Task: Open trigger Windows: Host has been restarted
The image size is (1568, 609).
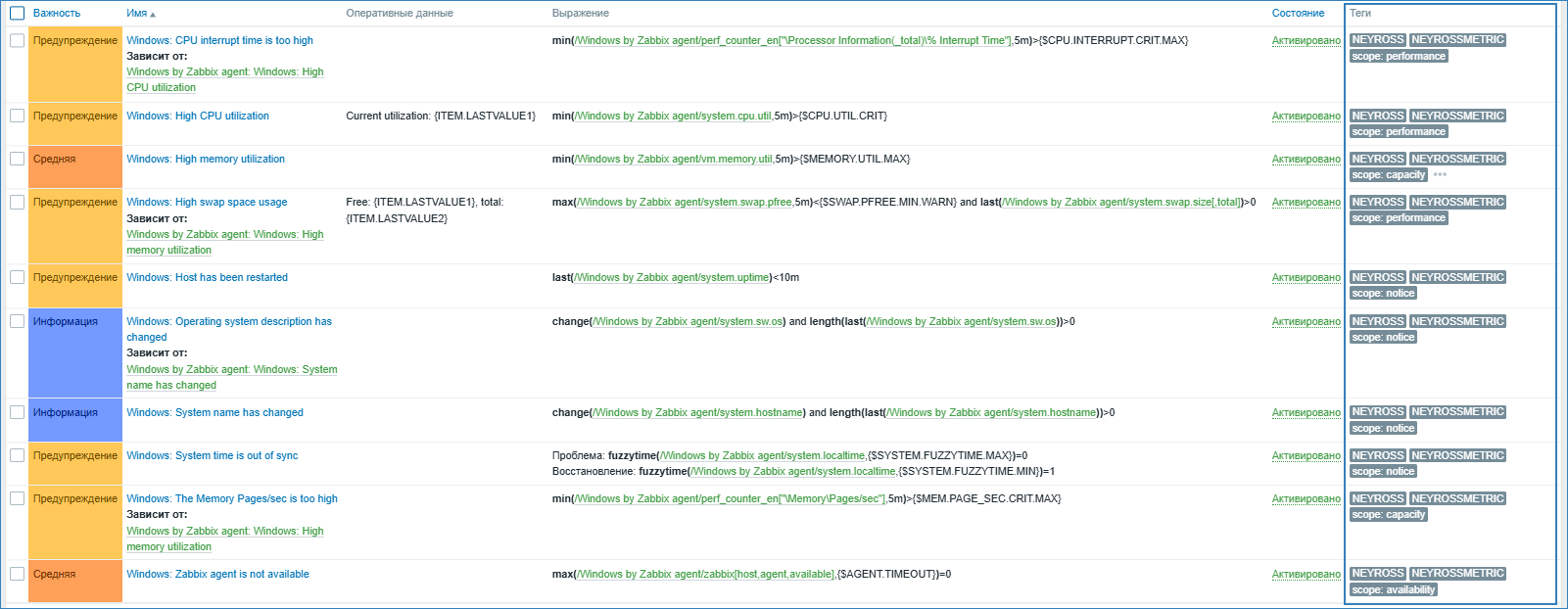Action: (x=207, y=278)
